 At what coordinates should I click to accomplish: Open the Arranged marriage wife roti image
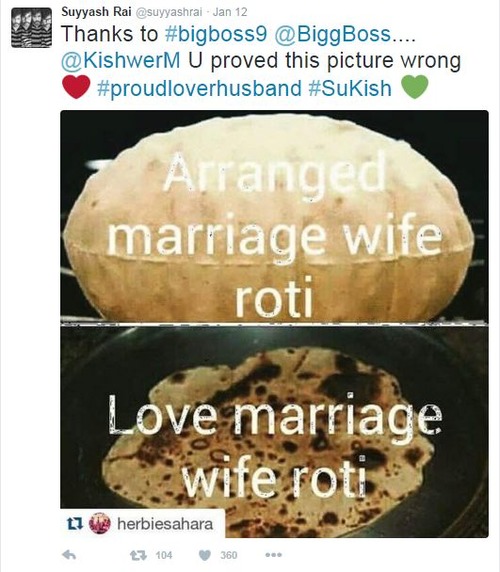[274, 216]
